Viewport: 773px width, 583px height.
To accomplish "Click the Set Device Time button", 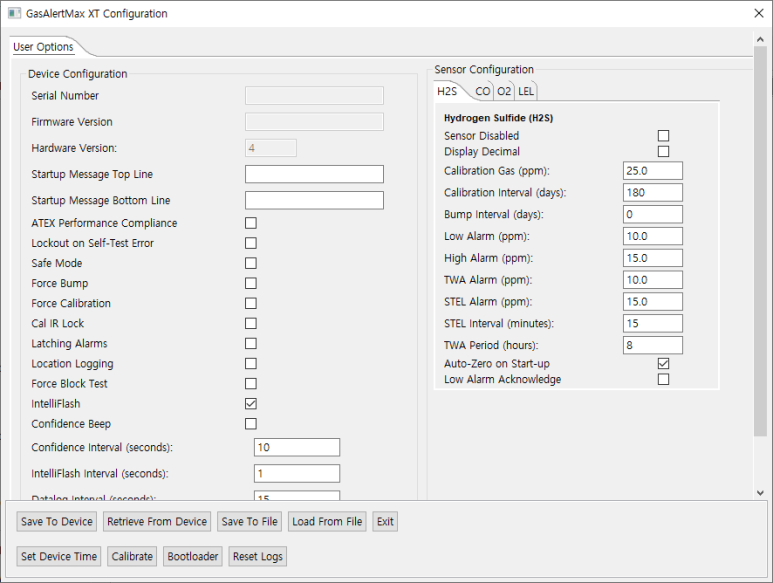I will (x=59, y=556).
